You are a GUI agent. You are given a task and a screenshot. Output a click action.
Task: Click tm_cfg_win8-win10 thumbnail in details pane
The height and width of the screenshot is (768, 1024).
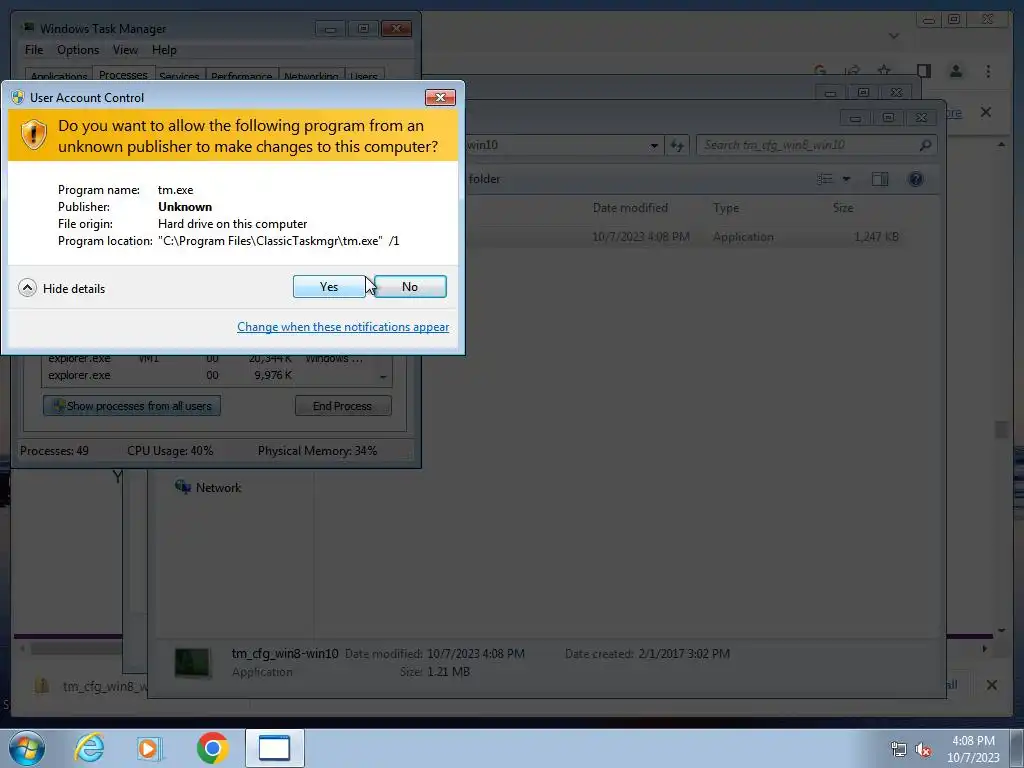pyautogui.click(x=193, y=663)
